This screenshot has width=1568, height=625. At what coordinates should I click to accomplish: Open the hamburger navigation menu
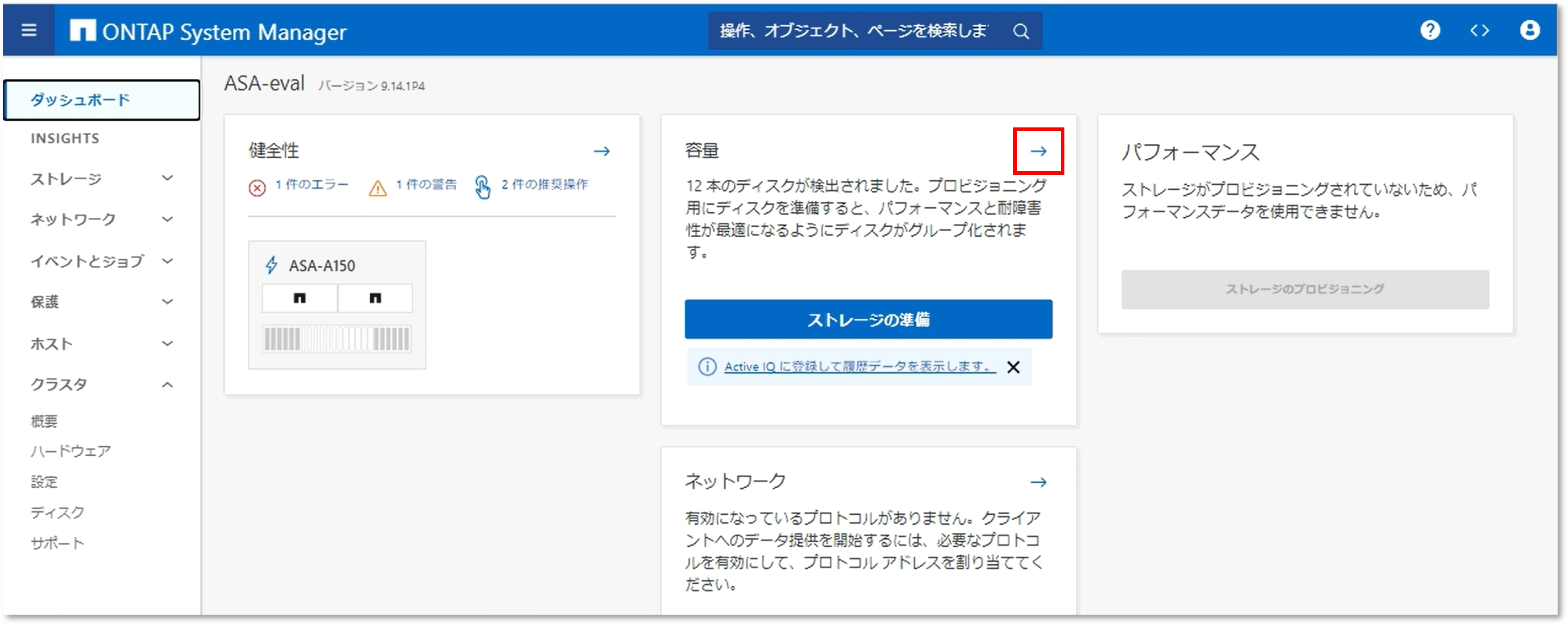pyautogui.click(x=29, y=30)
